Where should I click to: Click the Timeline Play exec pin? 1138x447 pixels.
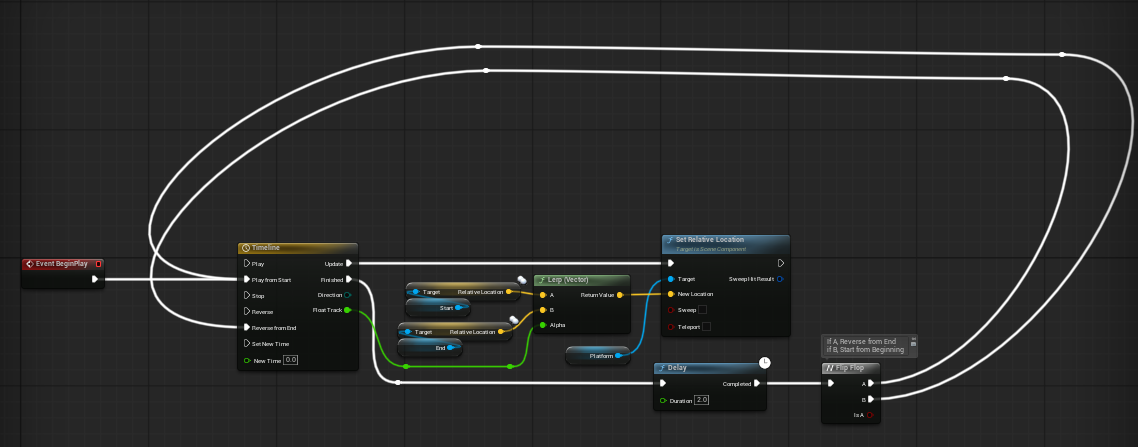point(247,263)
